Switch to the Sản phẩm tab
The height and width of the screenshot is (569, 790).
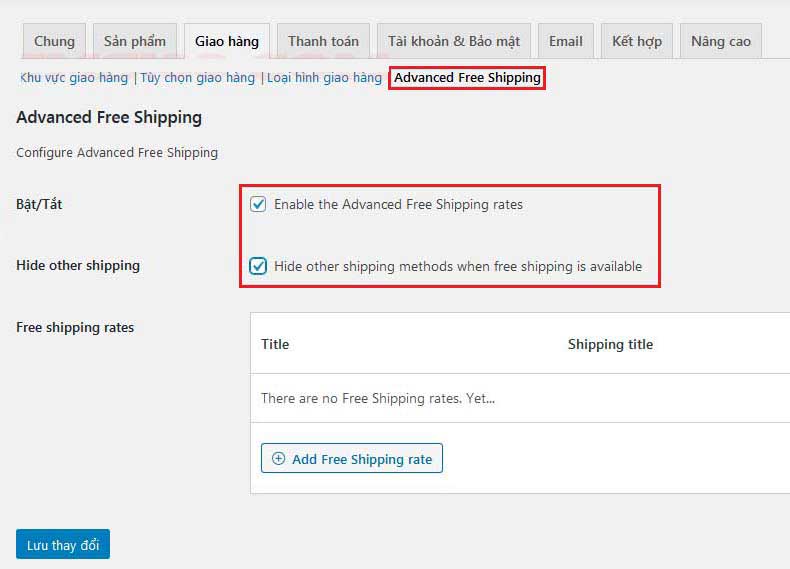coord(135,41)
